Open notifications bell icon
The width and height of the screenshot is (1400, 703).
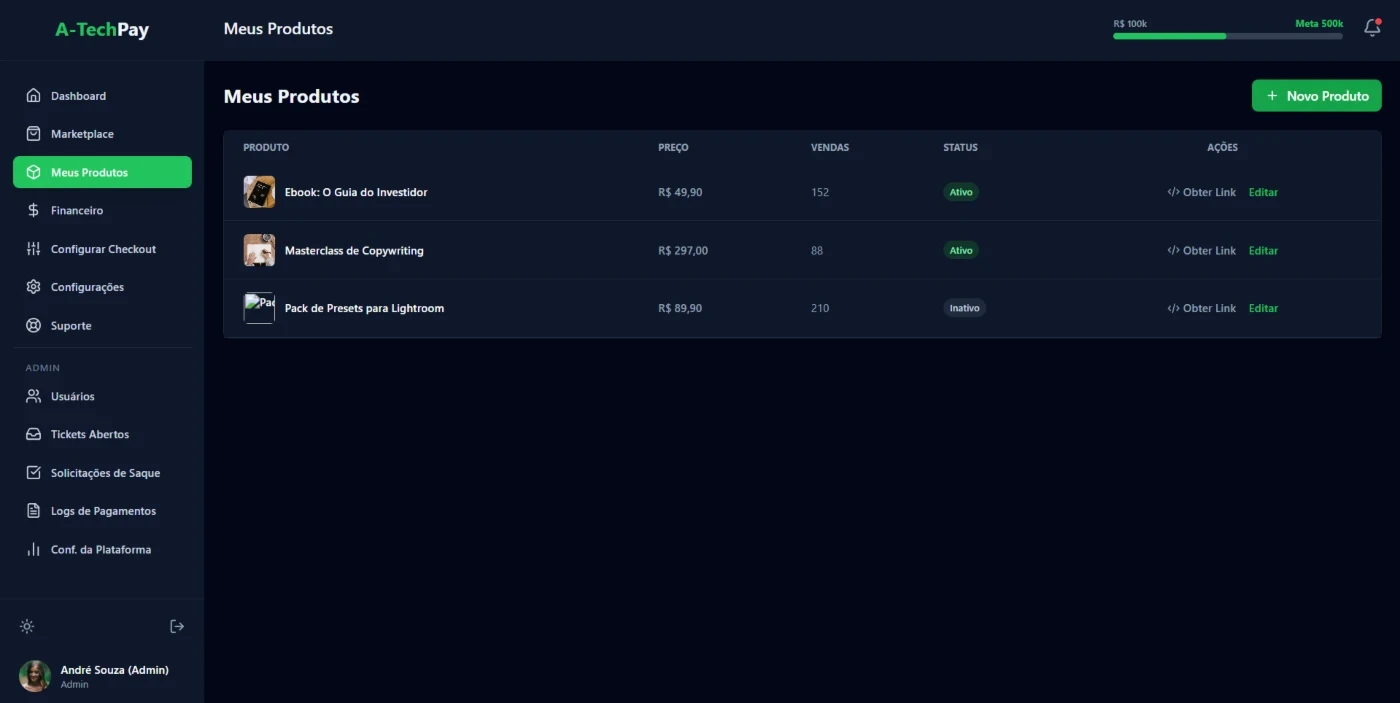click(x=1372, y=28)
